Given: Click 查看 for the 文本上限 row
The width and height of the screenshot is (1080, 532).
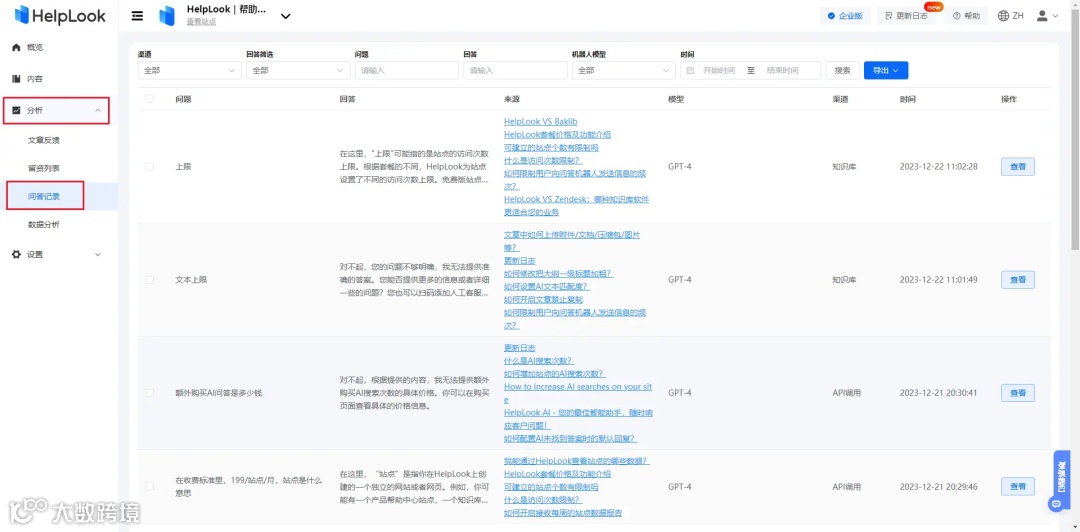Looking at the screenshot, I should (1017, 280).
